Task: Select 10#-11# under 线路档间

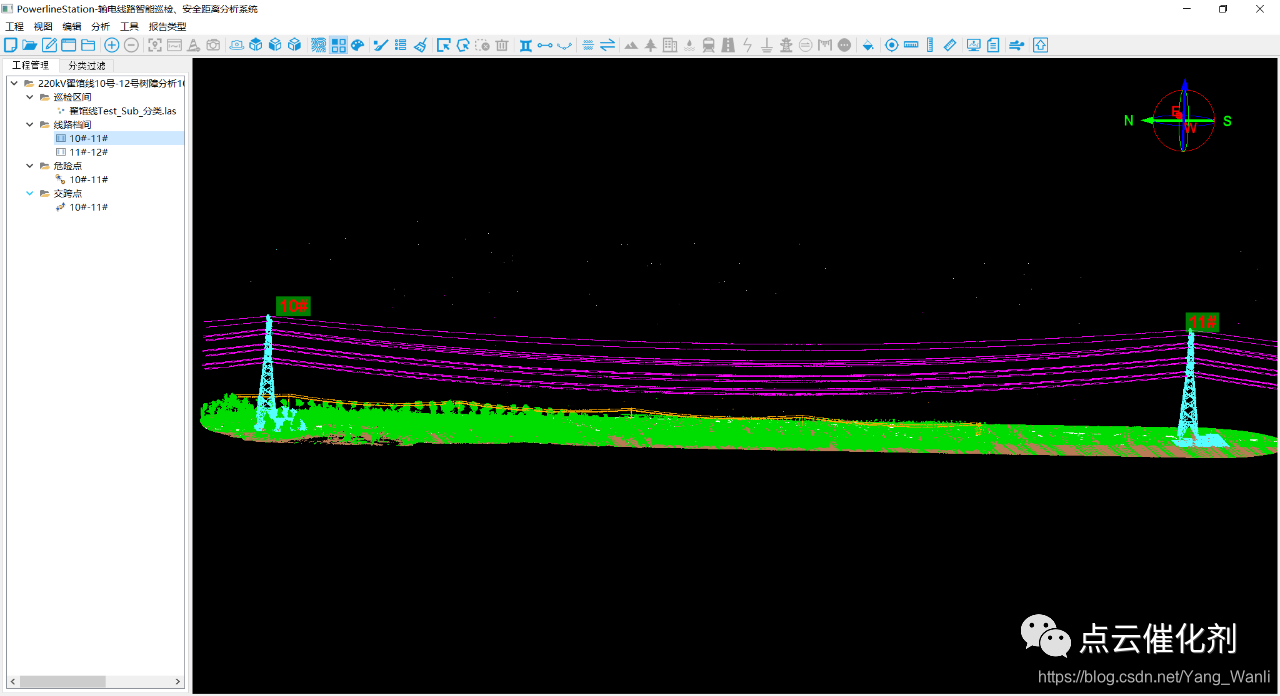Action: (x=89, y=138)
